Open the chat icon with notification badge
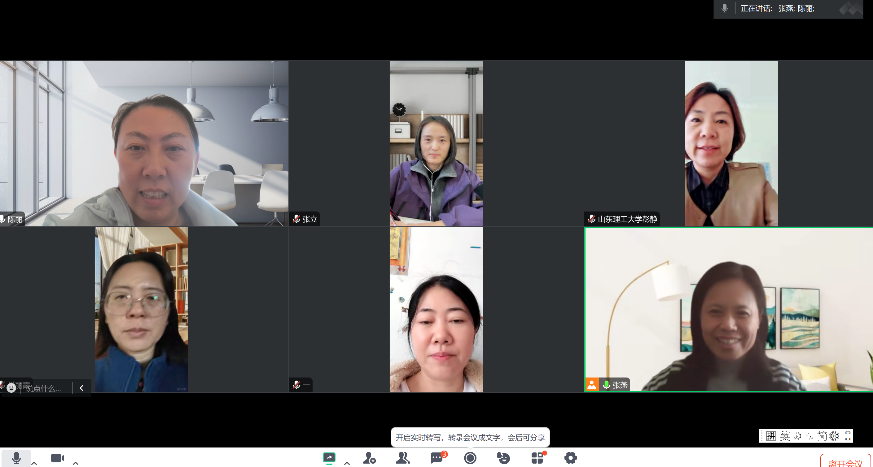The height and width of the screenshot is (467, 873). pos(437,458)
